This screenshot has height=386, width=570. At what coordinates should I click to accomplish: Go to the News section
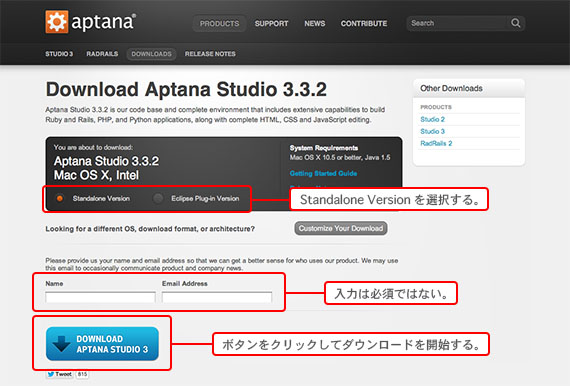[315, 24]
